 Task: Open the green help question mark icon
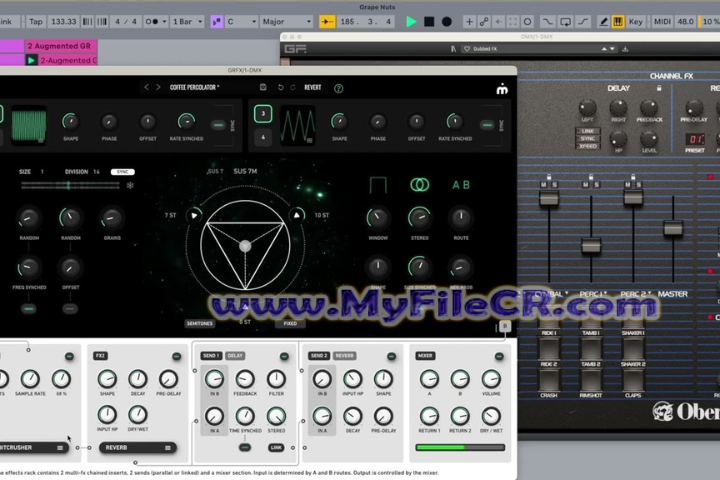338,88
